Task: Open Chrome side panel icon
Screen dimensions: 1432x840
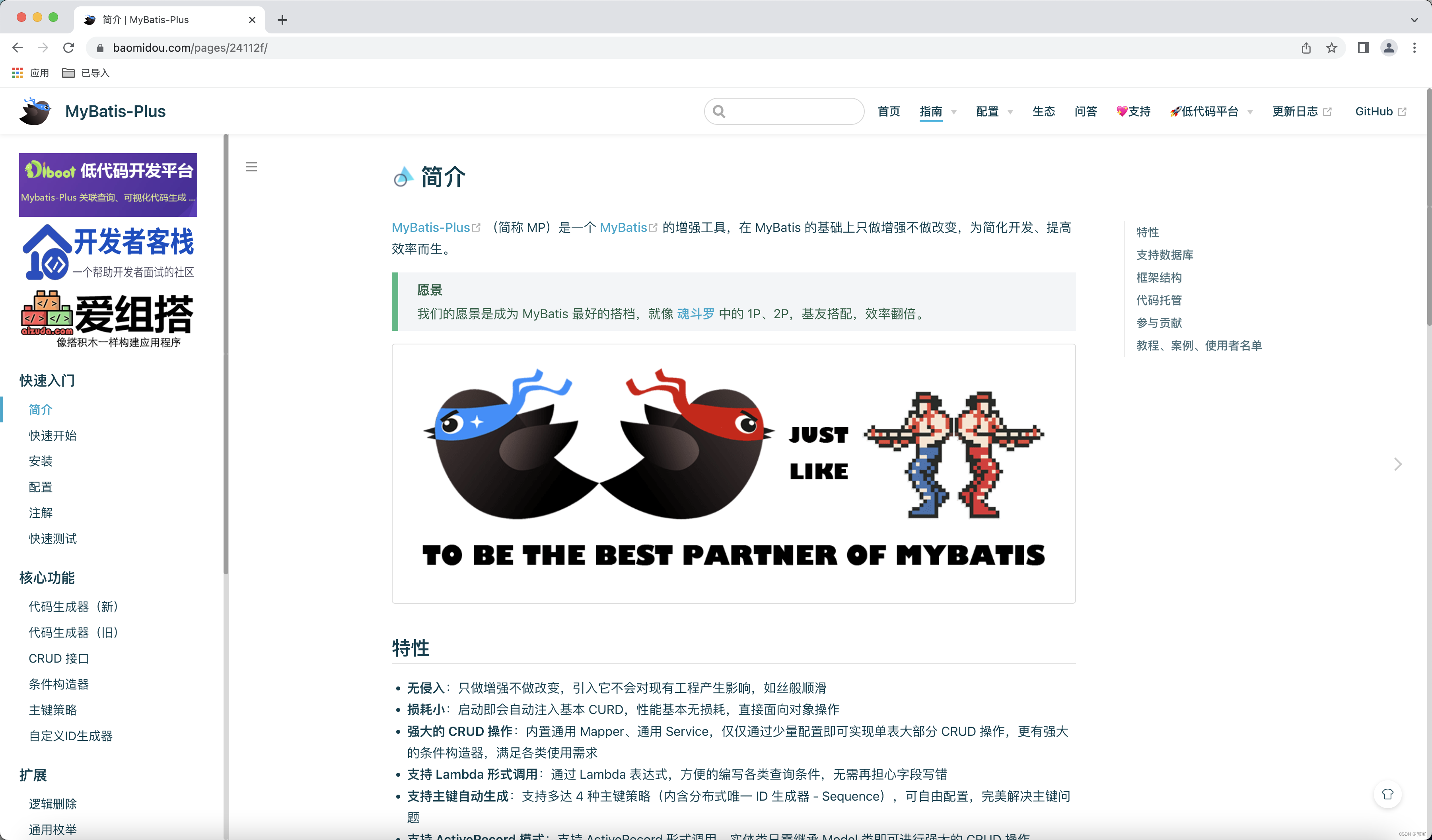Action: 1363,48
